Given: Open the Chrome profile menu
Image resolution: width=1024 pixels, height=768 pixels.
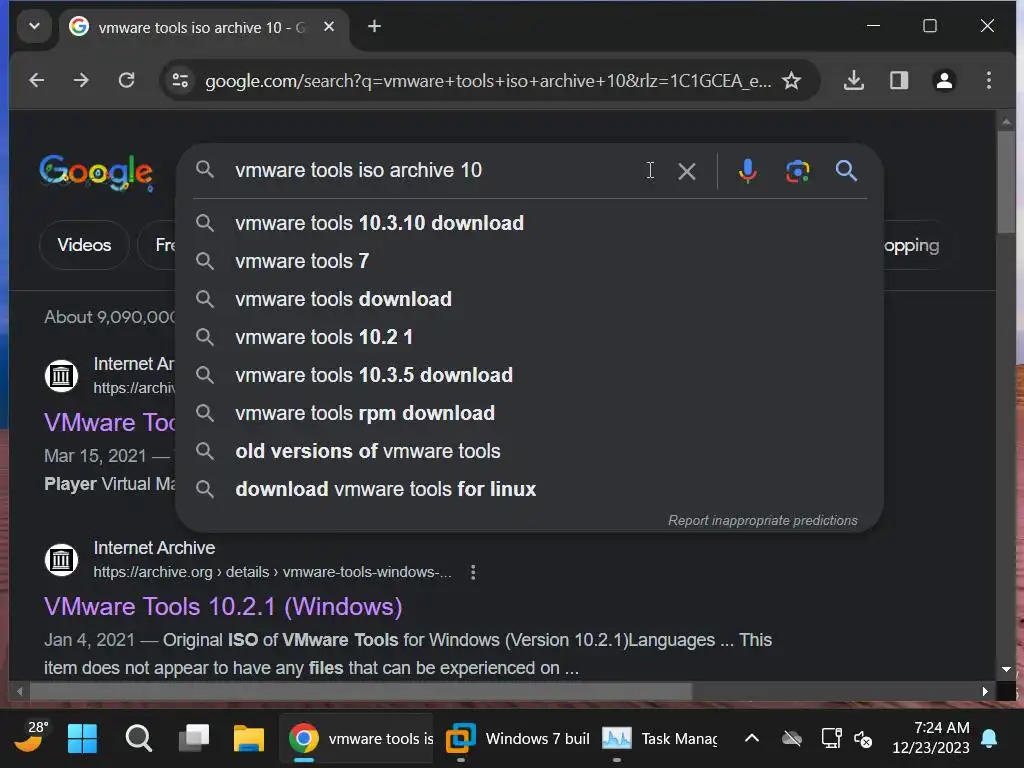Looking at the screenshot, I should tap(944, 80).
